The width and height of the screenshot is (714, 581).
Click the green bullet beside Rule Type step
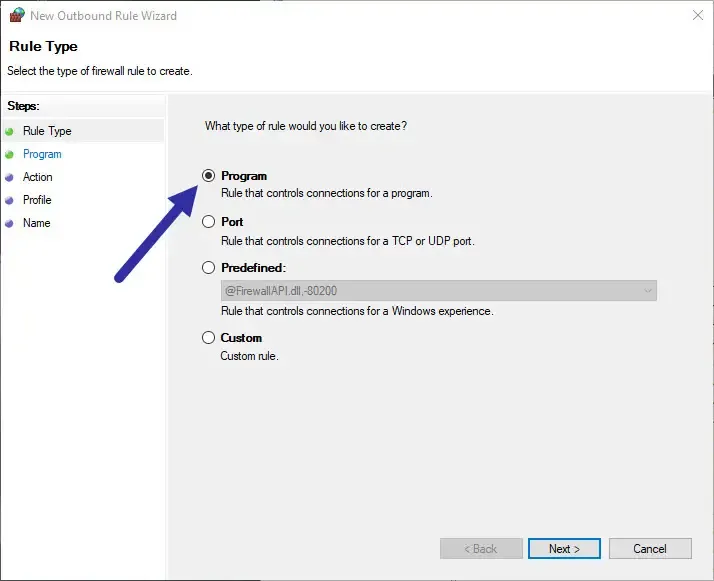pos(10,131)
